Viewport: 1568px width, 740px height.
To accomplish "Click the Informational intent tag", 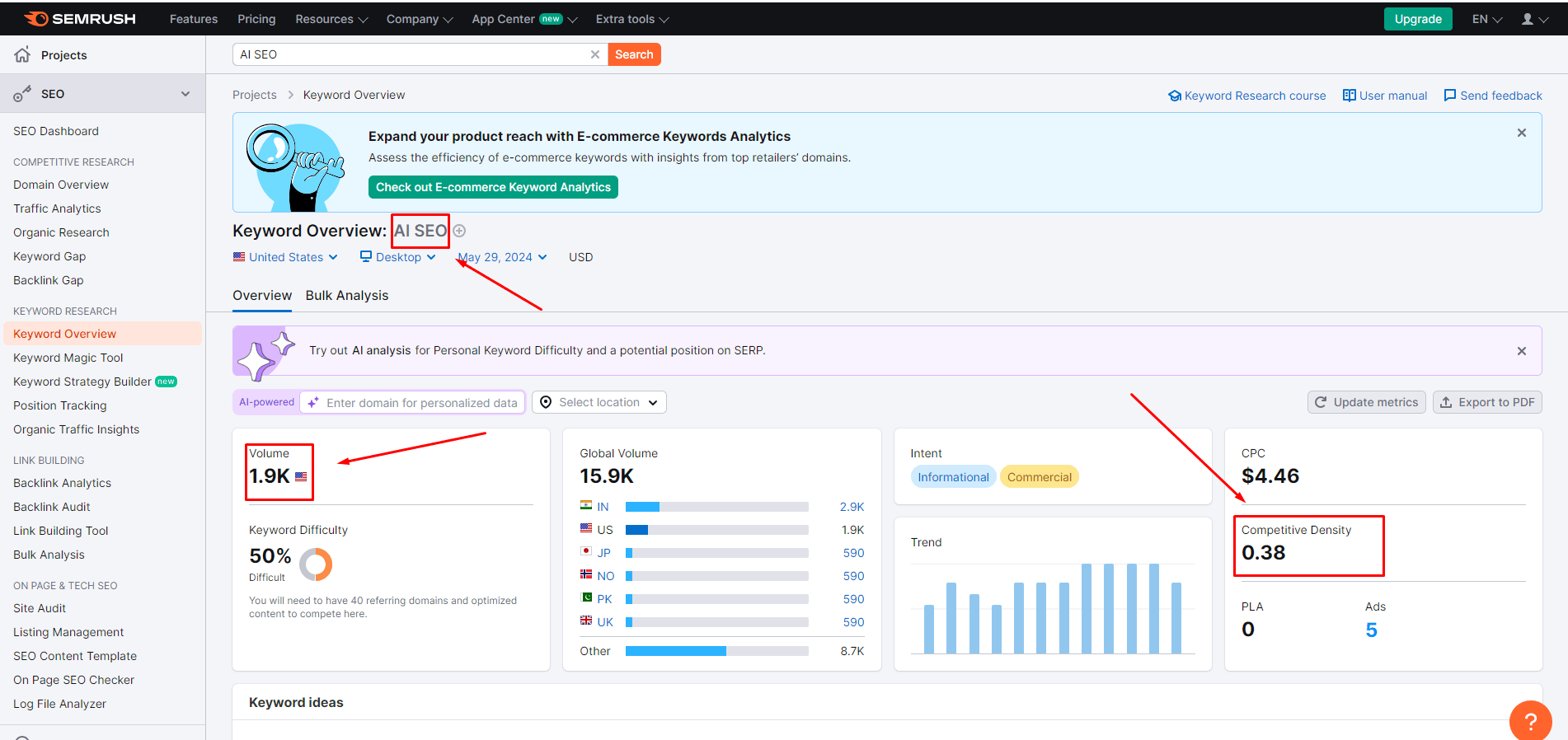I will pyautogui.click(x=953, y=477).
